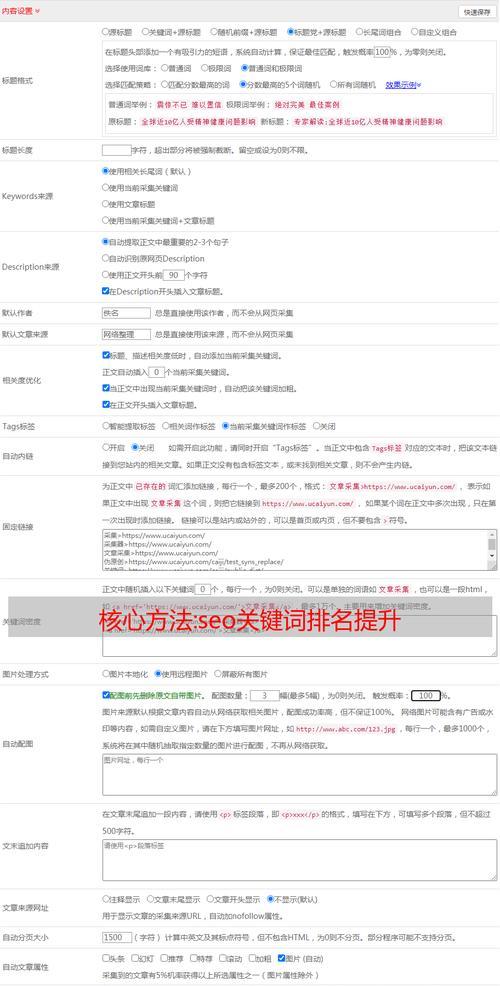Select 关闭 for Tags标签
The image size is (500, 986).
(316, 426)
